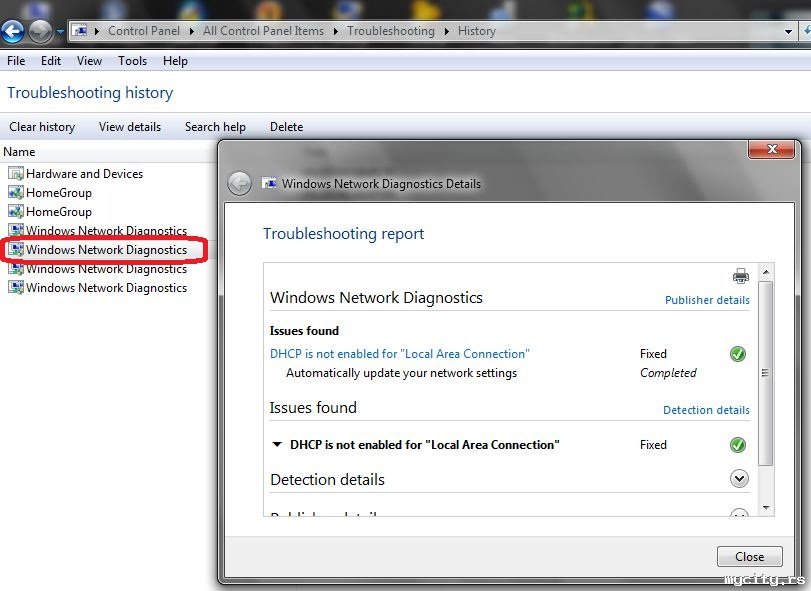Expand arrow after Troubleshooting breadcrumb
Viewport: 811px width, 591px height.
click(x=447, y=32)
